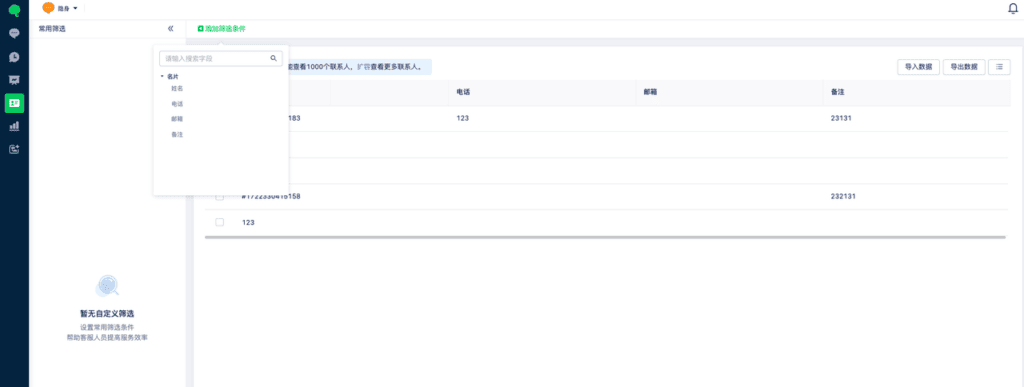
Task: Click the 邮箱 column header
Action: click(650, 93)
